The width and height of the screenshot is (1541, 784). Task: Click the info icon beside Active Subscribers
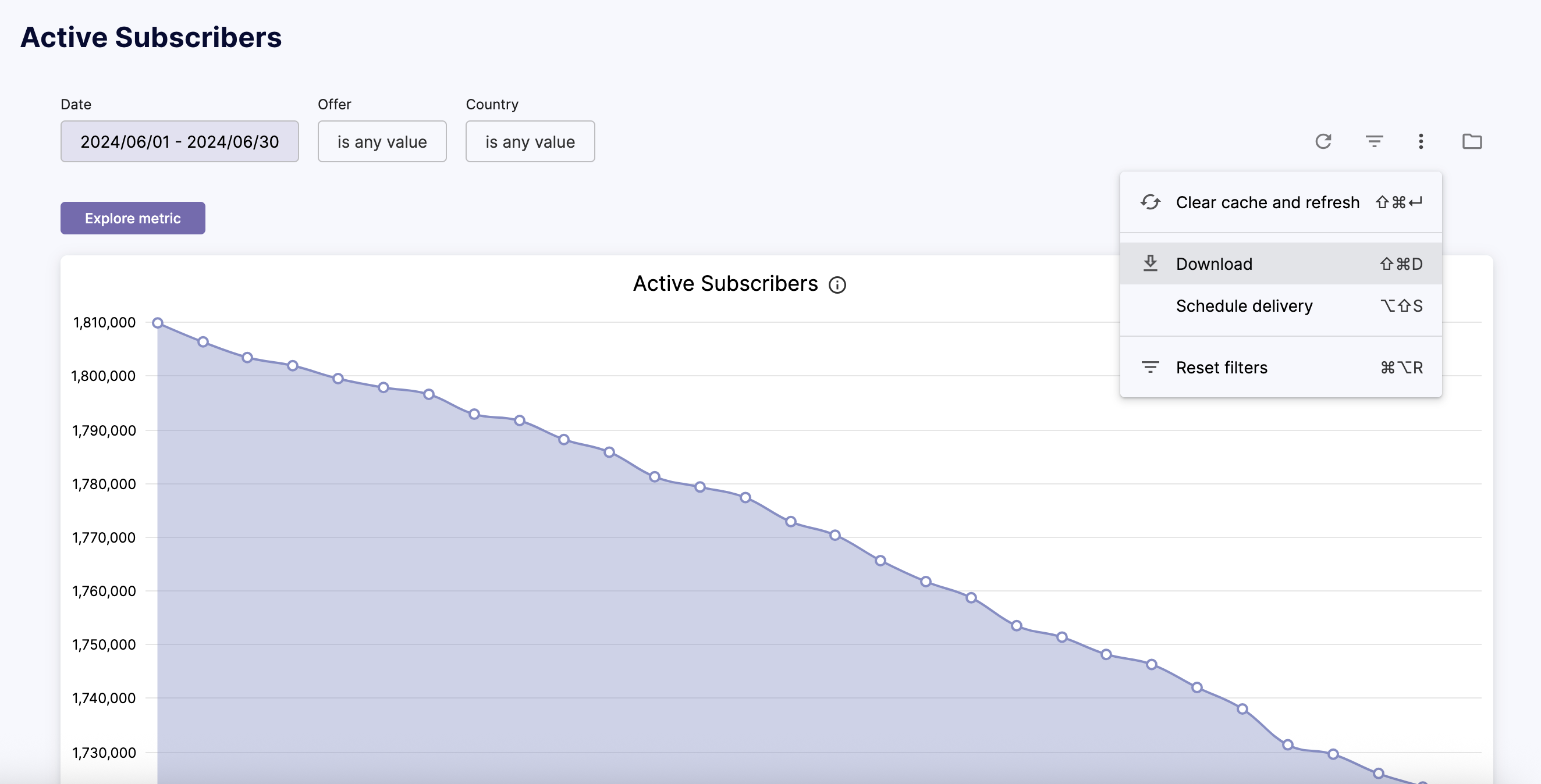(x=837, y=285)
